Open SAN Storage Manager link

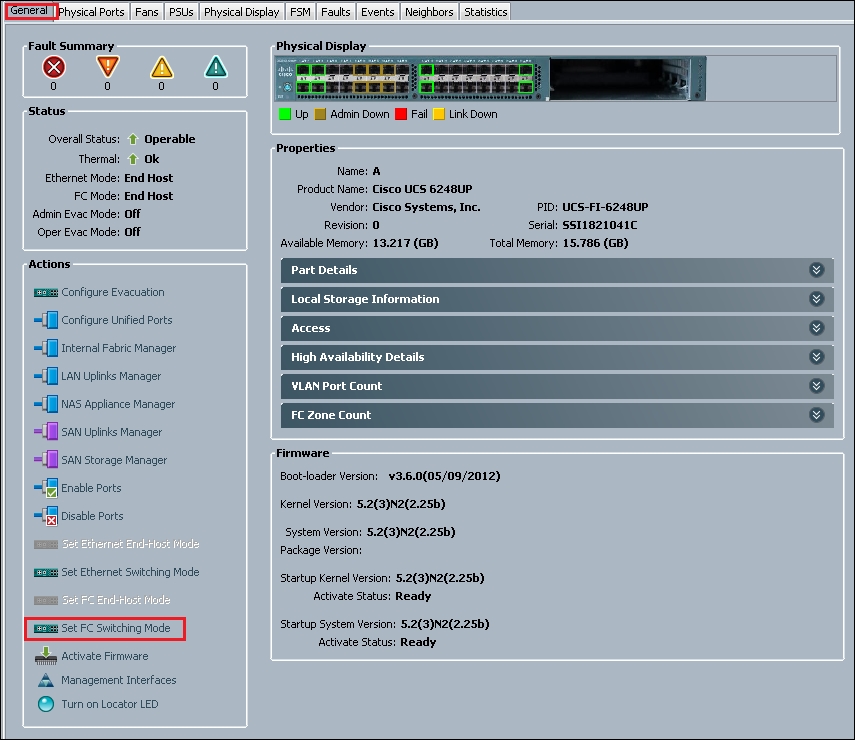pyautogui.click(x=114, y=460)
